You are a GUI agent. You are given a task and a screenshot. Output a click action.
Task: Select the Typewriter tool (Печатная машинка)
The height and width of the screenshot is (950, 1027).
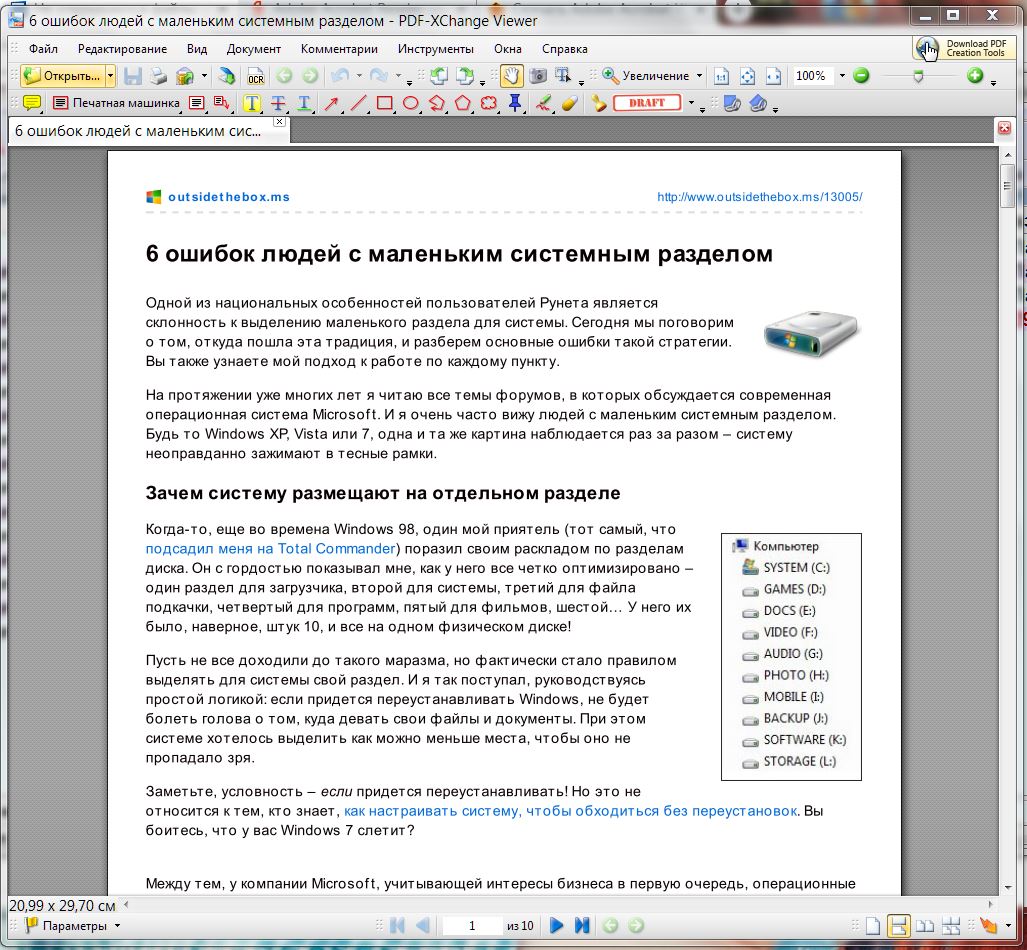(117, 103)
